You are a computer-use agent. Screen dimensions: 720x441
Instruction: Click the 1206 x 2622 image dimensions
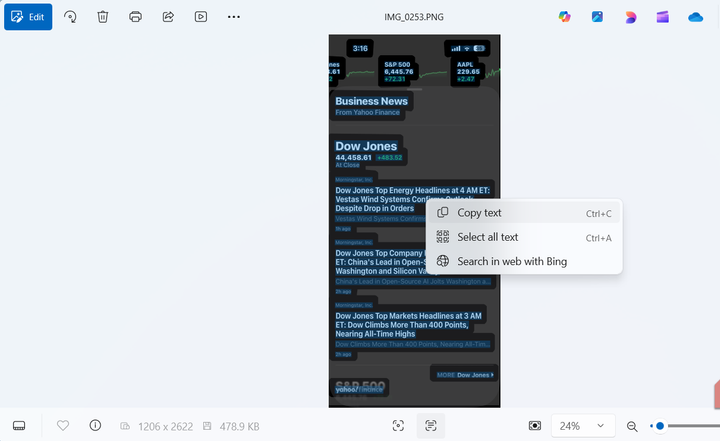(x=165, y=427)
